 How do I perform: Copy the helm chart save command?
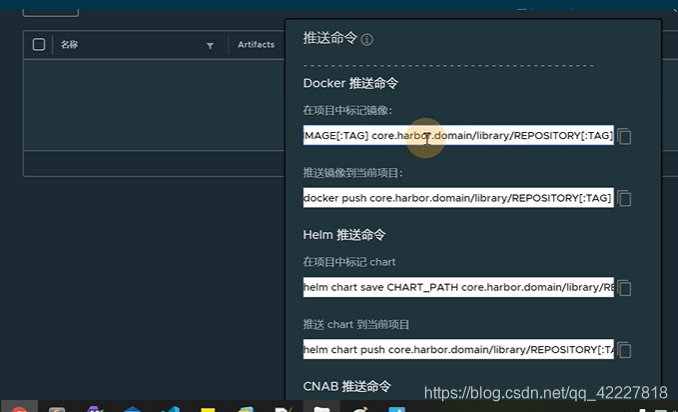624,288
